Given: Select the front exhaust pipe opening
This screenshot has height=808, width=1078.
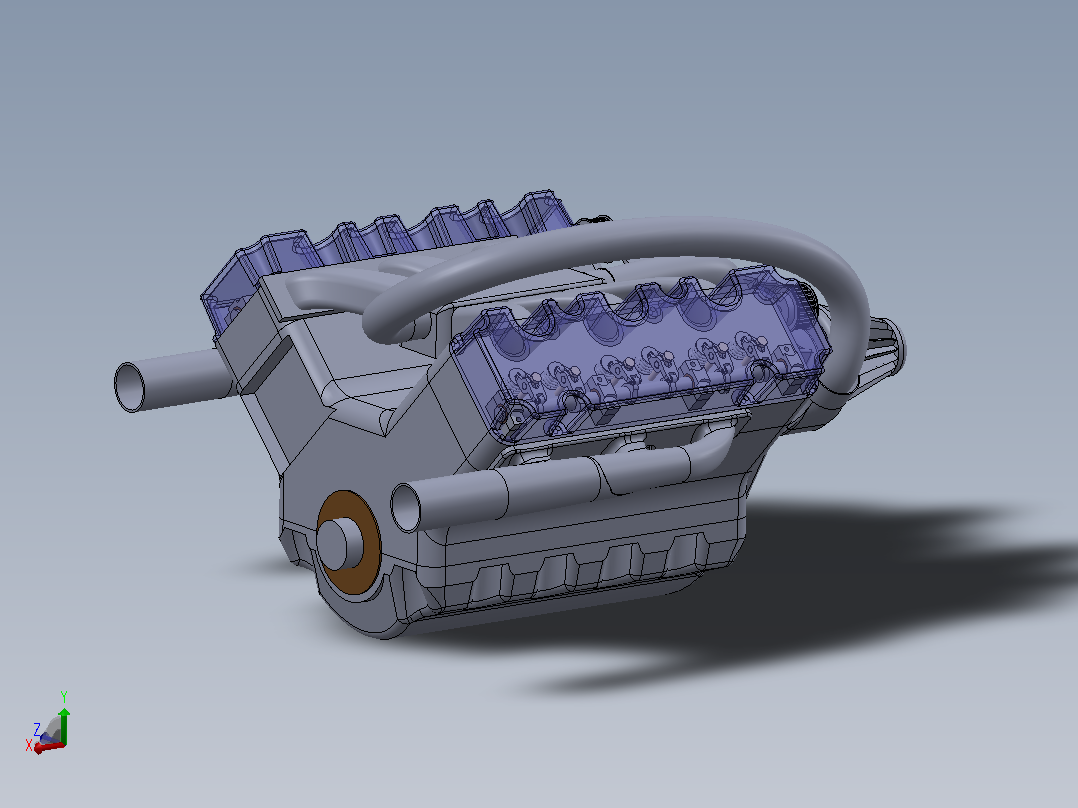Looking at the screenshot, I should 406,507.
